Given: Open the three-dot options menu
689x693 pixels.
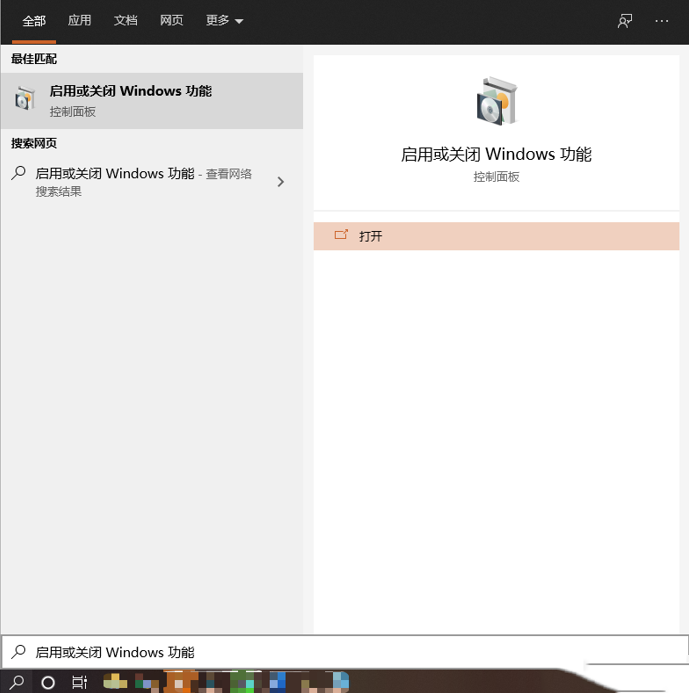Looking at the screenshot, I should click(662, 21).
